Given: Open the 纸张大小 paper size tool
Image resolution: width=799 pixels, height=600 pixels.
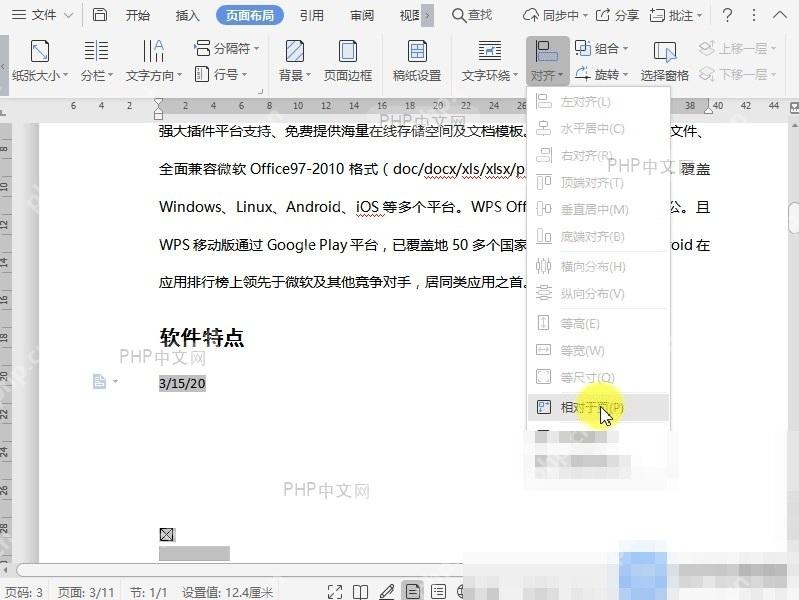Looking at the screenshot, I should click(x=40, y=61).
